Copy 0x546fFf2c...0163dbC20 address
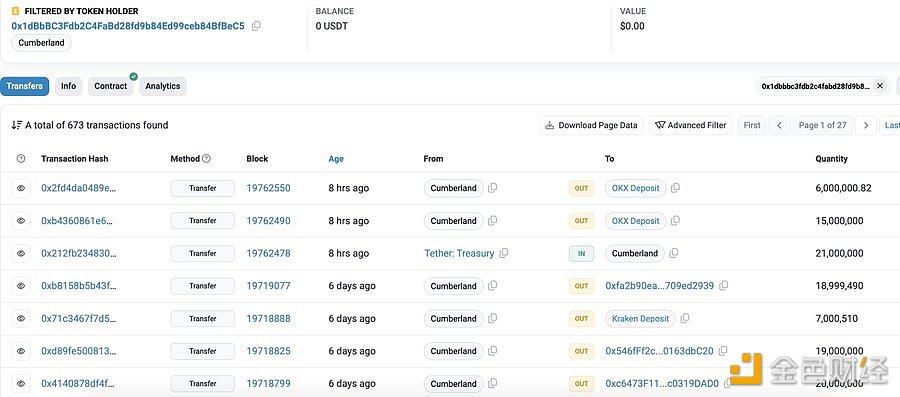This screenshot has height=397, width=900. (723, 351)
